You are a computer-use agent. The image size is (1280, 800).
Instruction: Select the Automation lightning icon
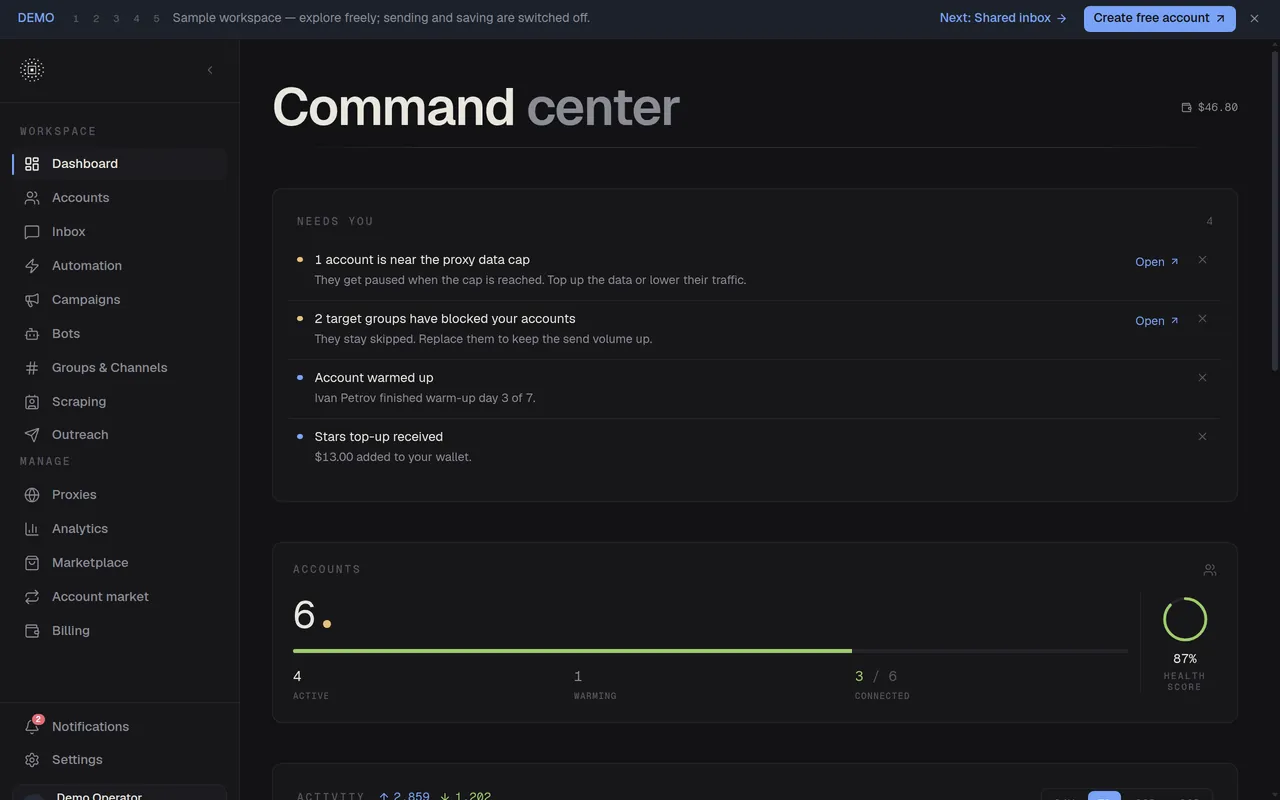32,266
